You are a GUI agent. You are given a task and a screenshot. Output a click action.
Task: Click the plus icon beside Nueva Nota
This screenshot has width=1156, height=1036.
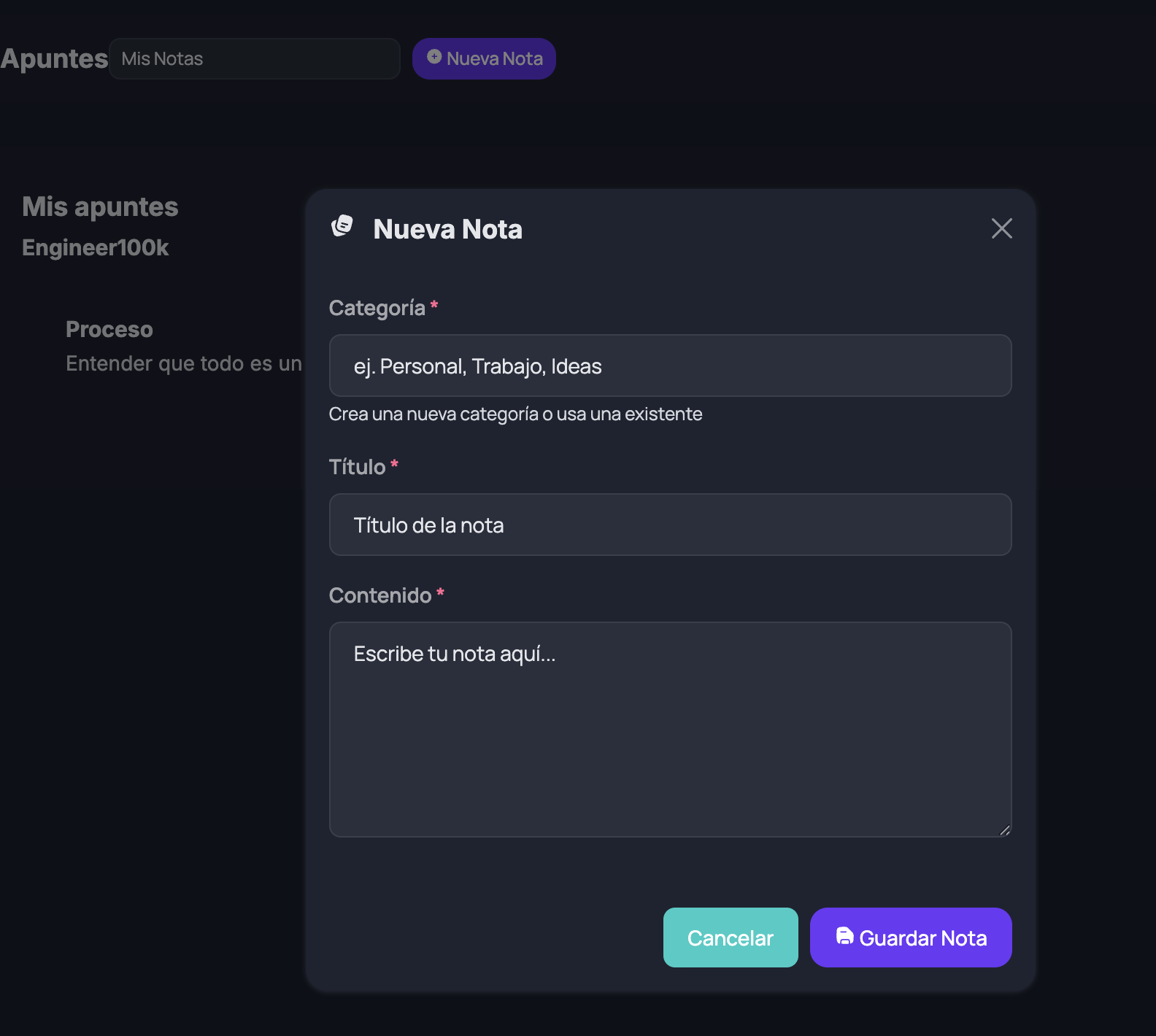coord(434,57)
